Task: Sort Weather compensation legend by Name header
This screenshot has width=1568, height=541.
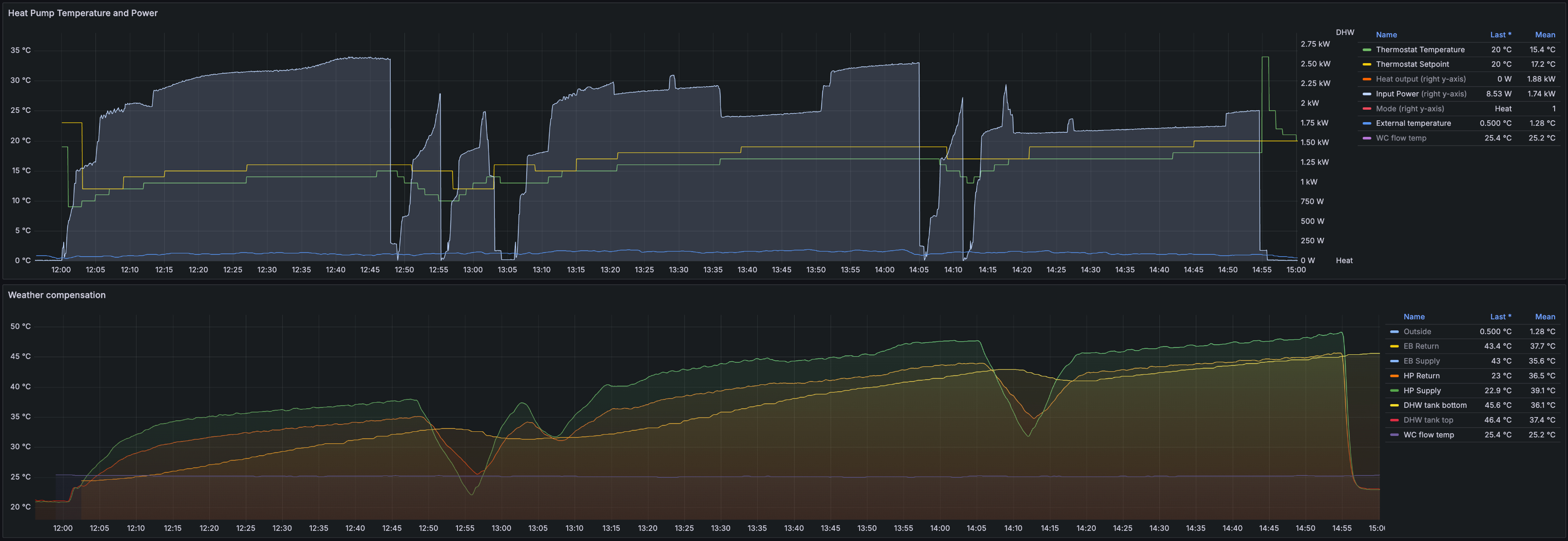Action: (1414, 317)
